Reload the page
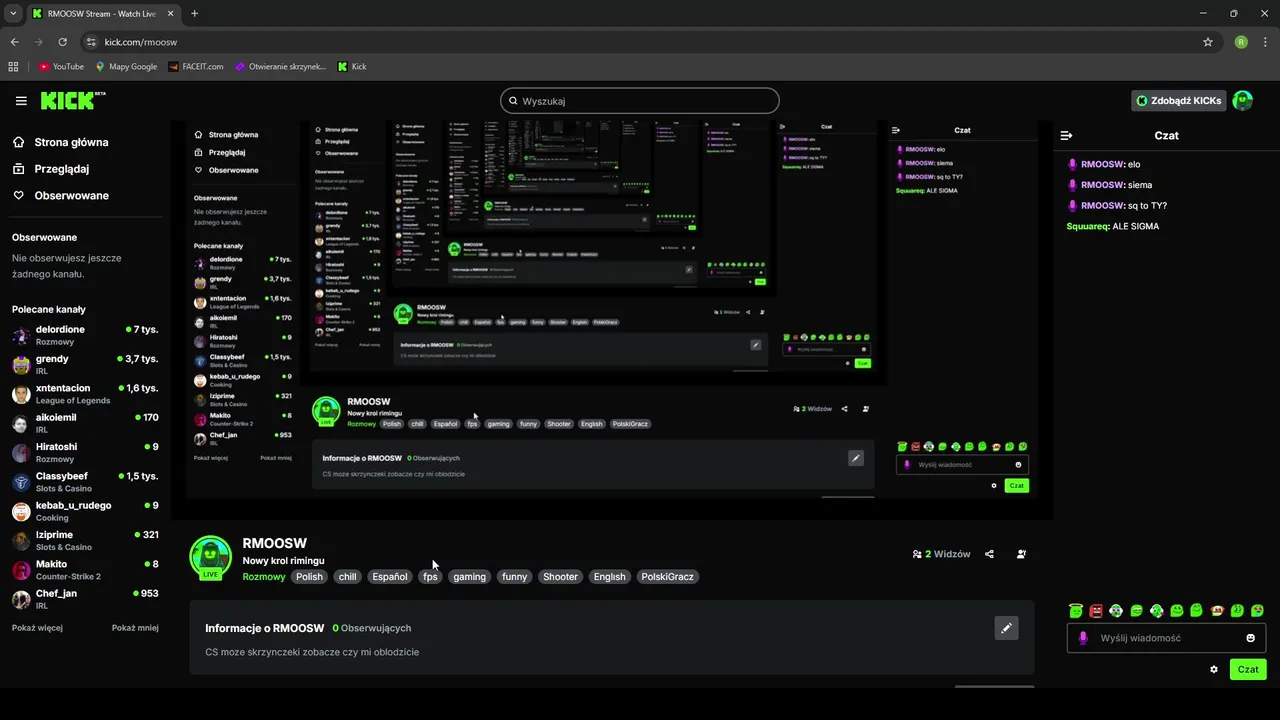The image size is (1280, 720). pos(62,42)
